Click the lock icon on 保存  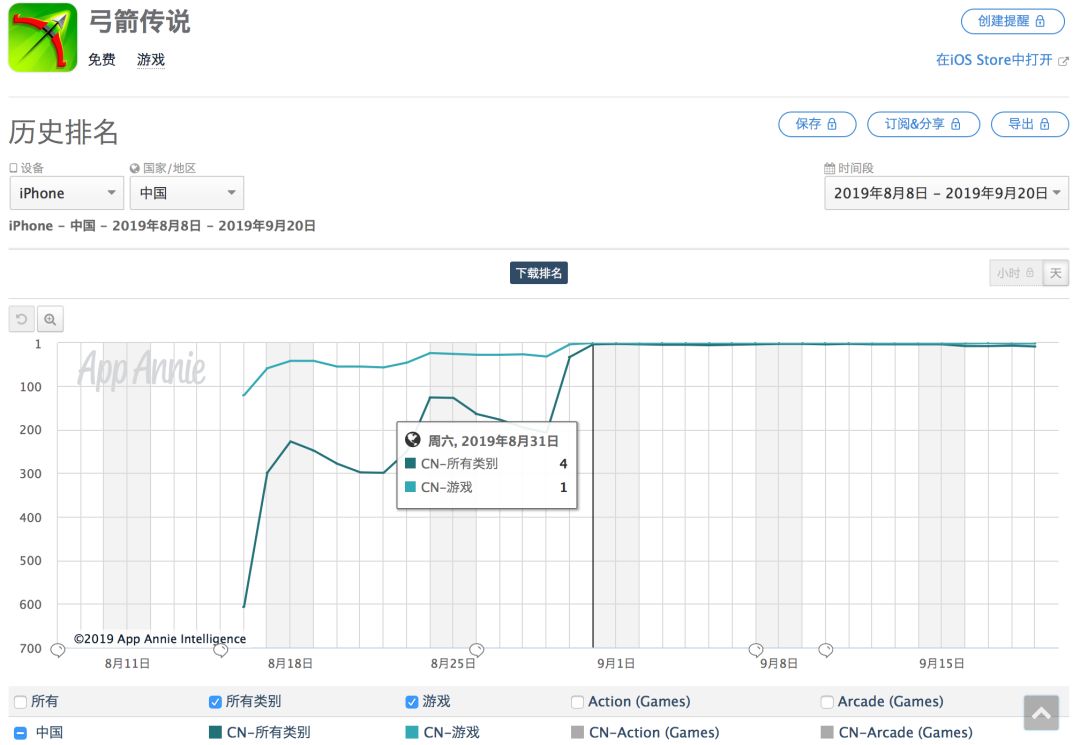(x=832, y=124)
